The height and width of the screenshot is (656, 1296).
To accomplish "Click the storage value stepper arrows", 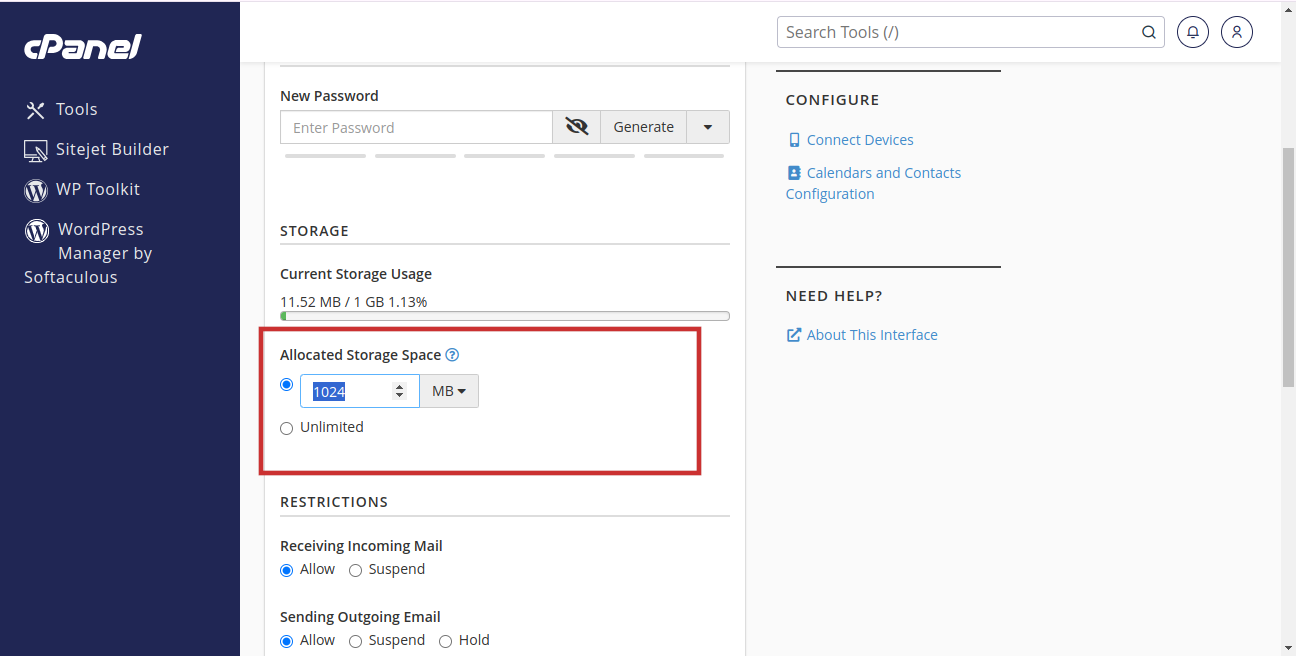I will [400, 391].
